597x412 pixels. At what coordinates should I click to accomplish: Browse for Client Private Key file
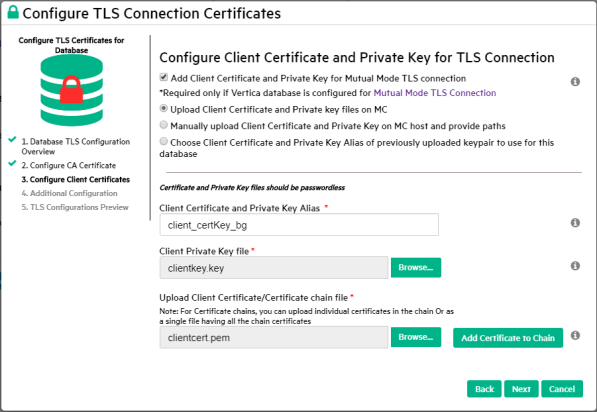click(416, 268)
